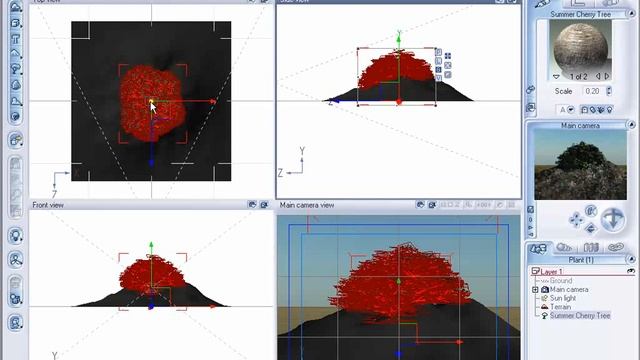Click the pan camera four-arrow control
The image size is (640, 360).
pyautogui.click(x=576, y=220)
